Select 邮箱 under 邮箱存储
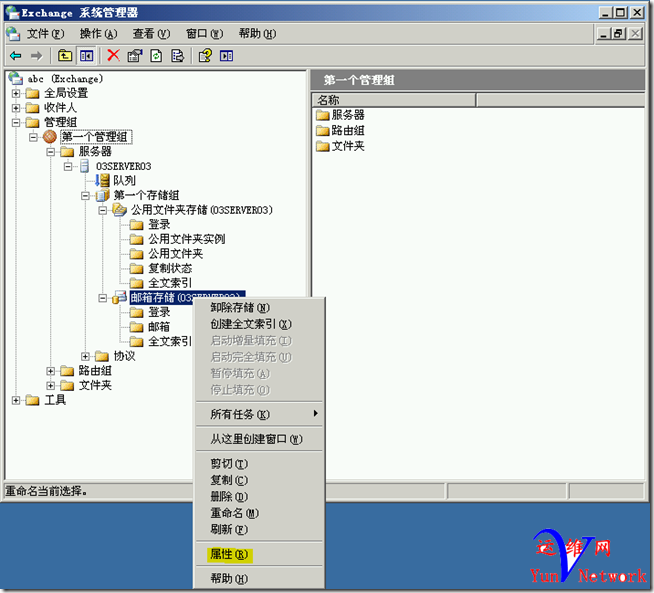Screen dimensions: 654x593 coord(159,327)
